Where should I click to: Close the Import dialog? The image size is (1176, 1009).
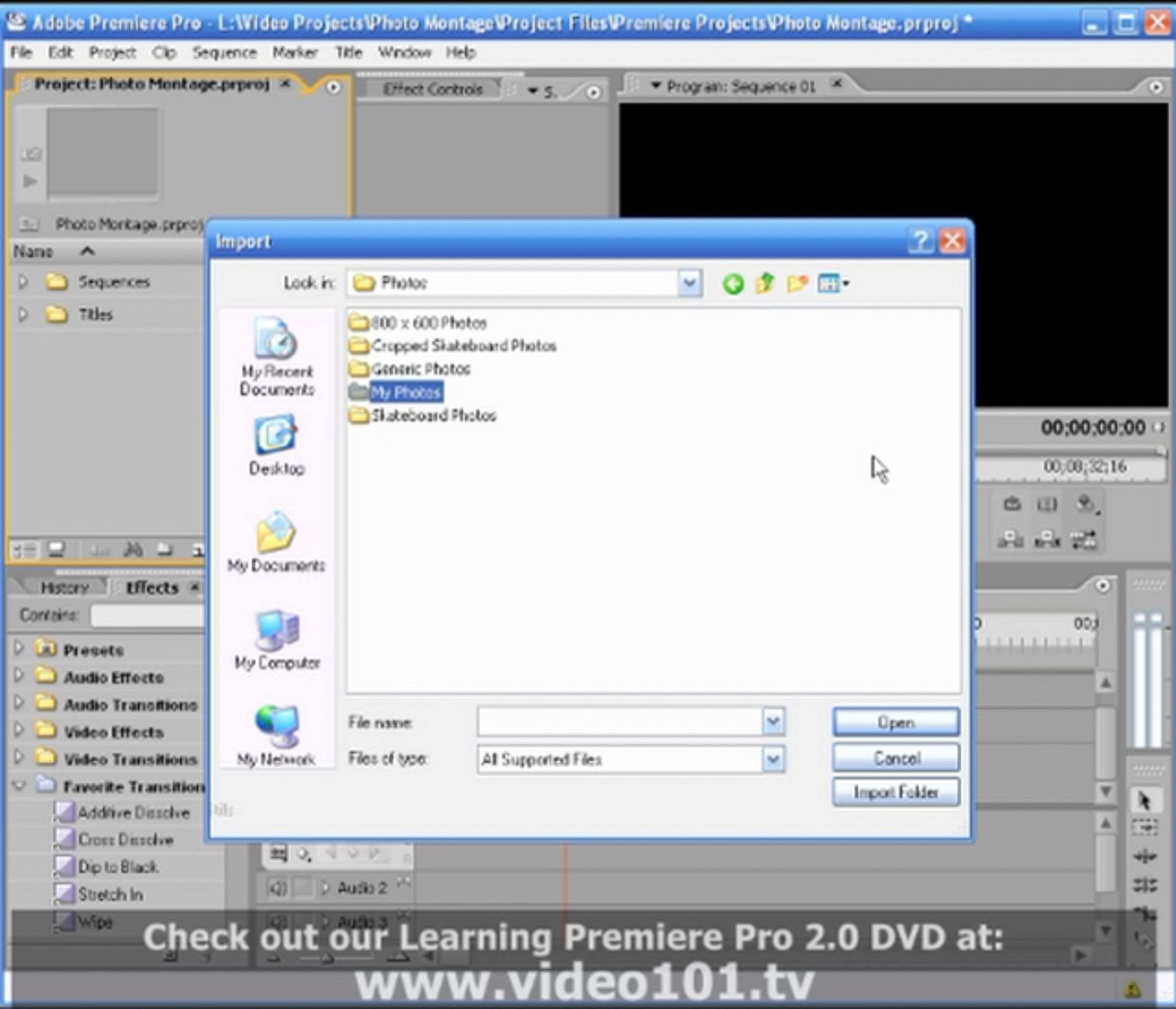pyautogui.click(x=952, y=241)
